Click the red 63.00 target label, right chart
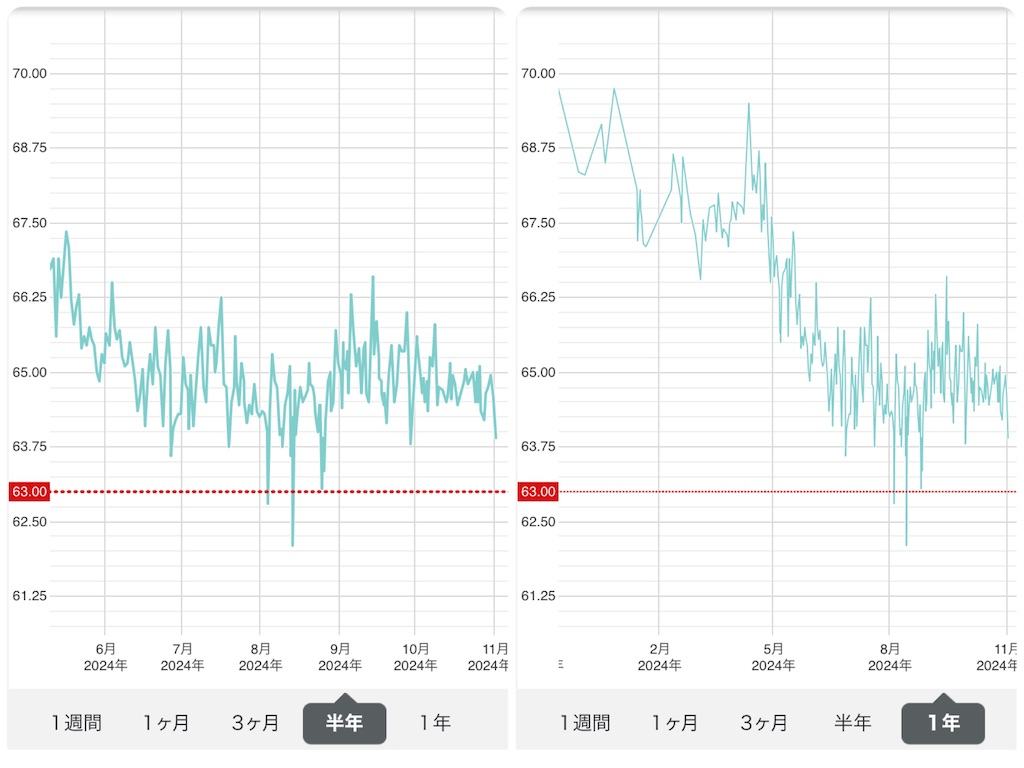 coord(537,492)
